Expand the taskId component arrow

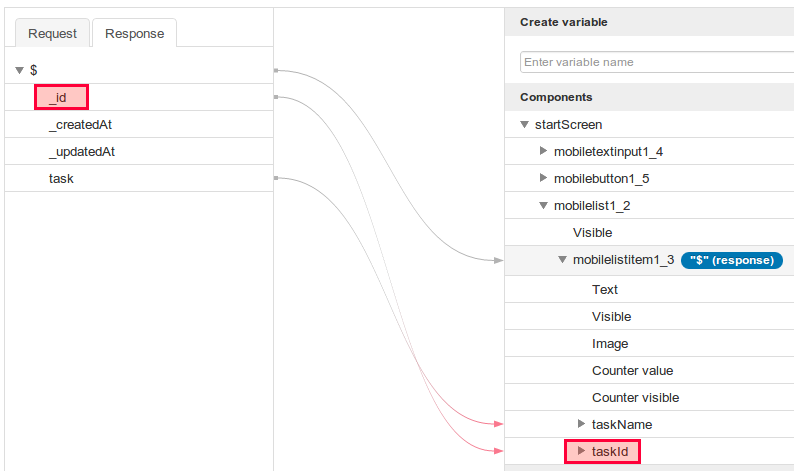pos(581,452)
